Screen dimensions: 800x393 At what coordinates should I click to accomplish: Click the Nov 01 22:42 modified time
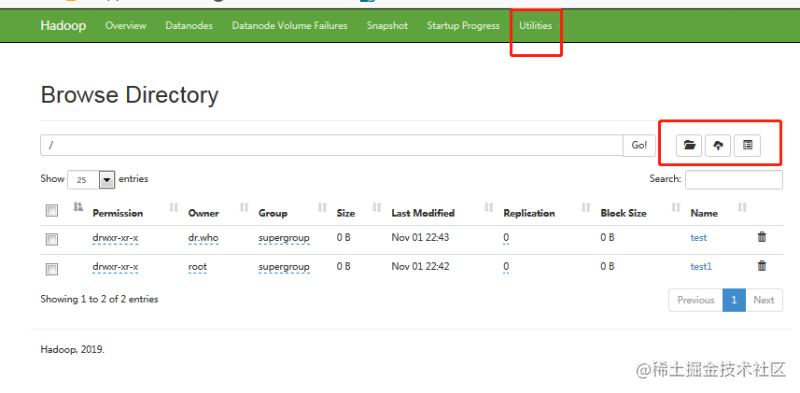tap(420, 266)
